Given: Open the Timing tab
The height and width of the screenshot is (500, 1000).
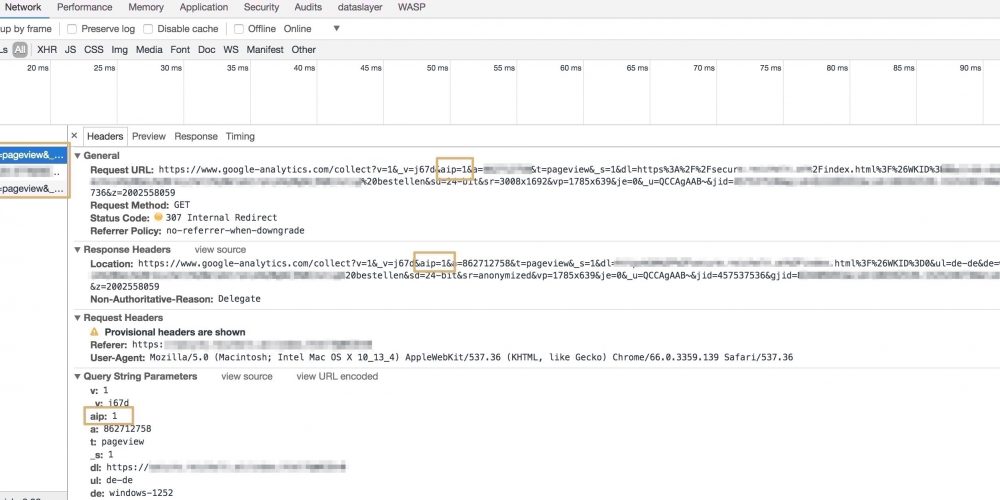Looking at the screenshot, I should (x=240, y=136).
